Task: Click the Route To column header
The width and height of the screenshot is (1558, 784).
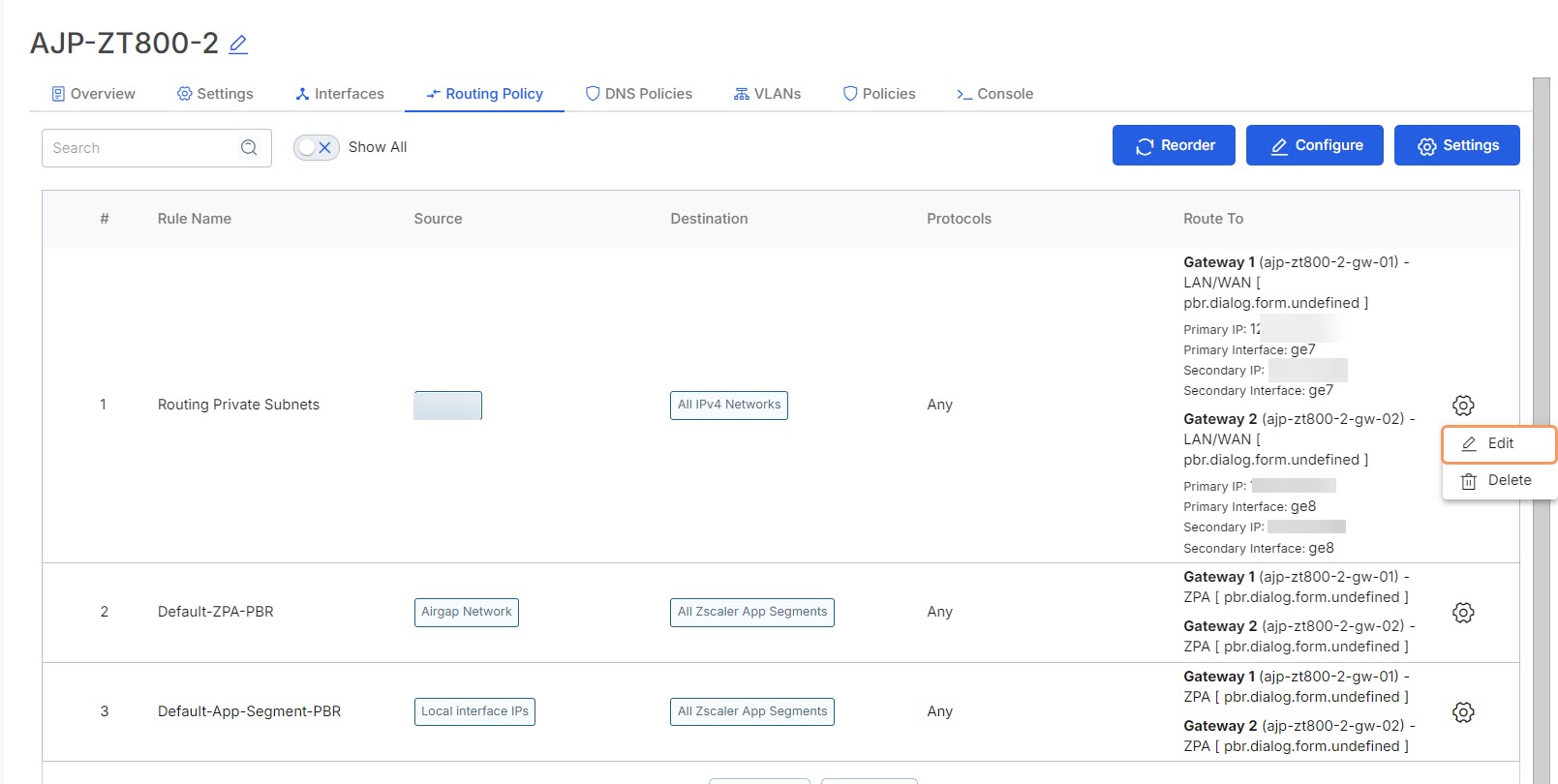Action: [x=1213, y=219]
